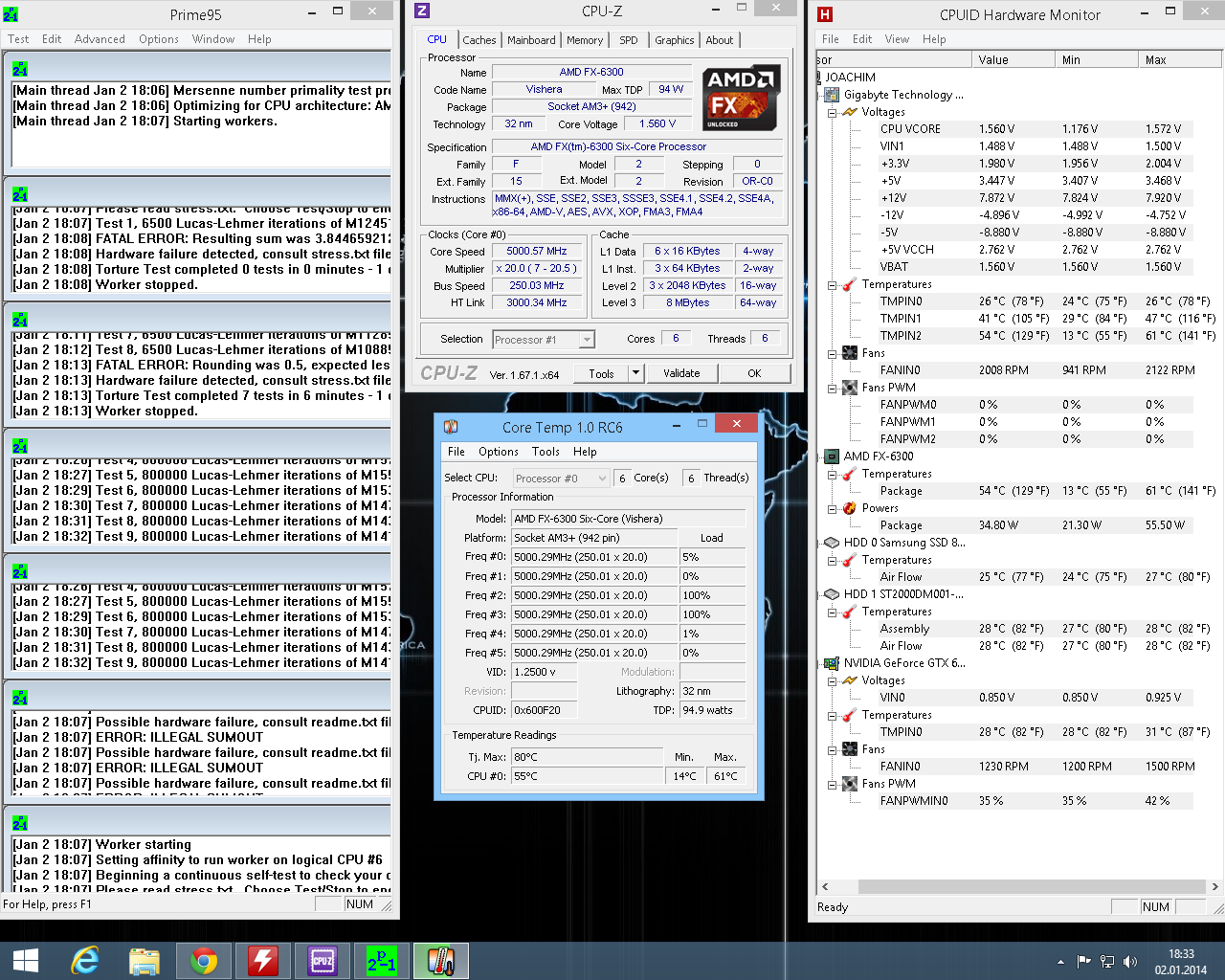Screen dimensions: 1225x980
Task: Click Max column header in HWMonitor
Action: (x=1179, y=59)
